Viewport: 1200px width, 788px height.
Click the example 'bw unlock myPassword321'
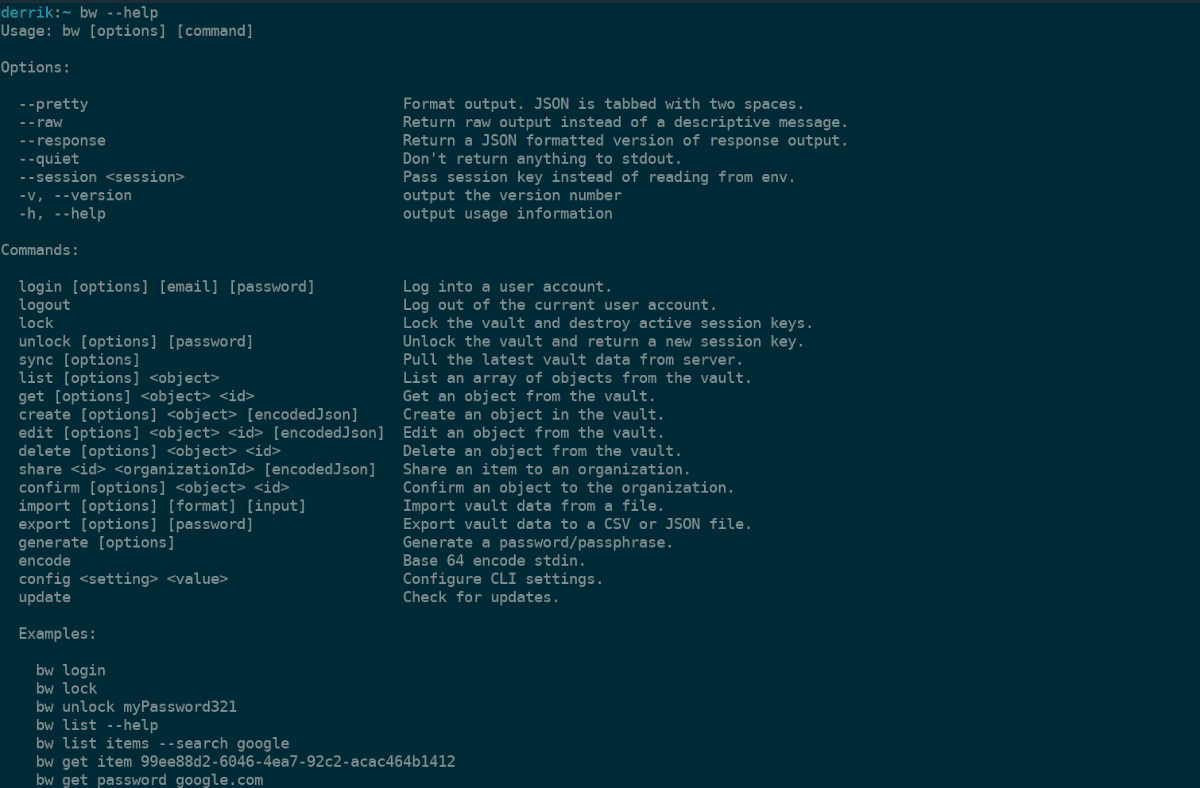tap(136, 707)
